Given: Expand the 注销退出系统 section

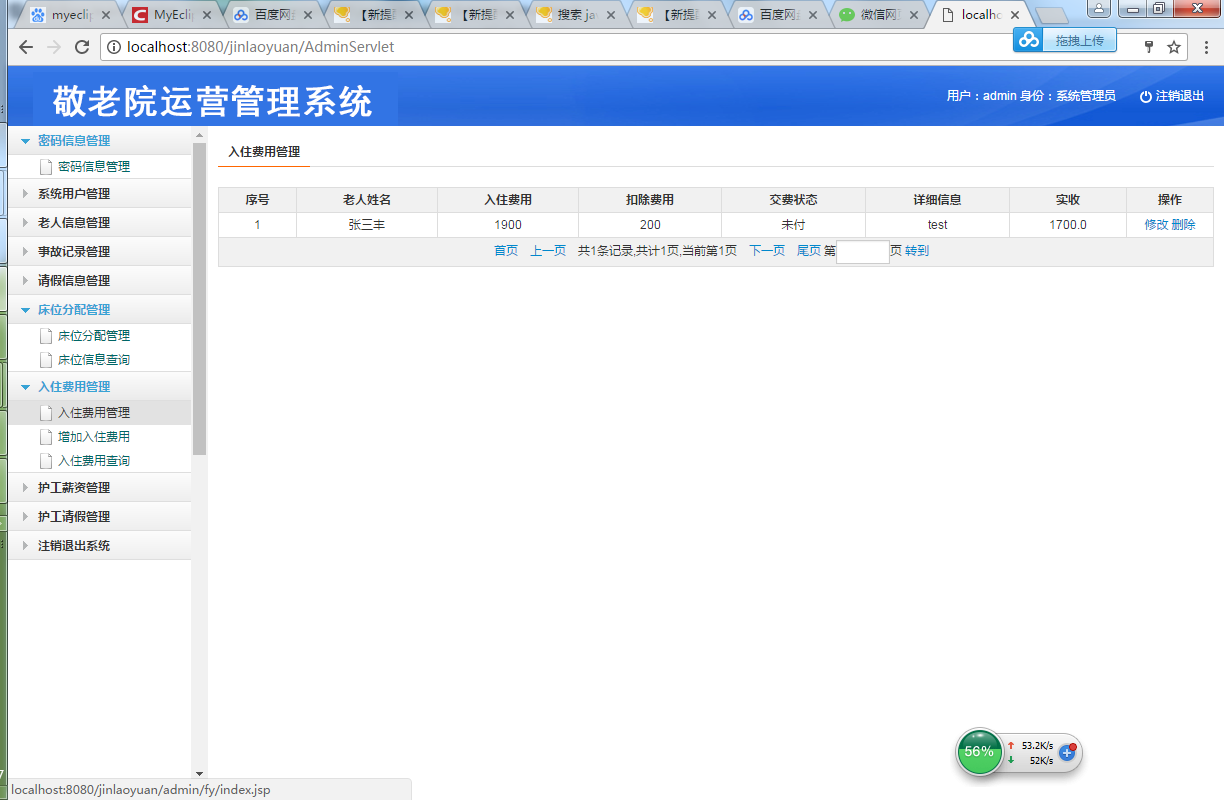Looking at the screenshot, I should [x=26, y=546].
